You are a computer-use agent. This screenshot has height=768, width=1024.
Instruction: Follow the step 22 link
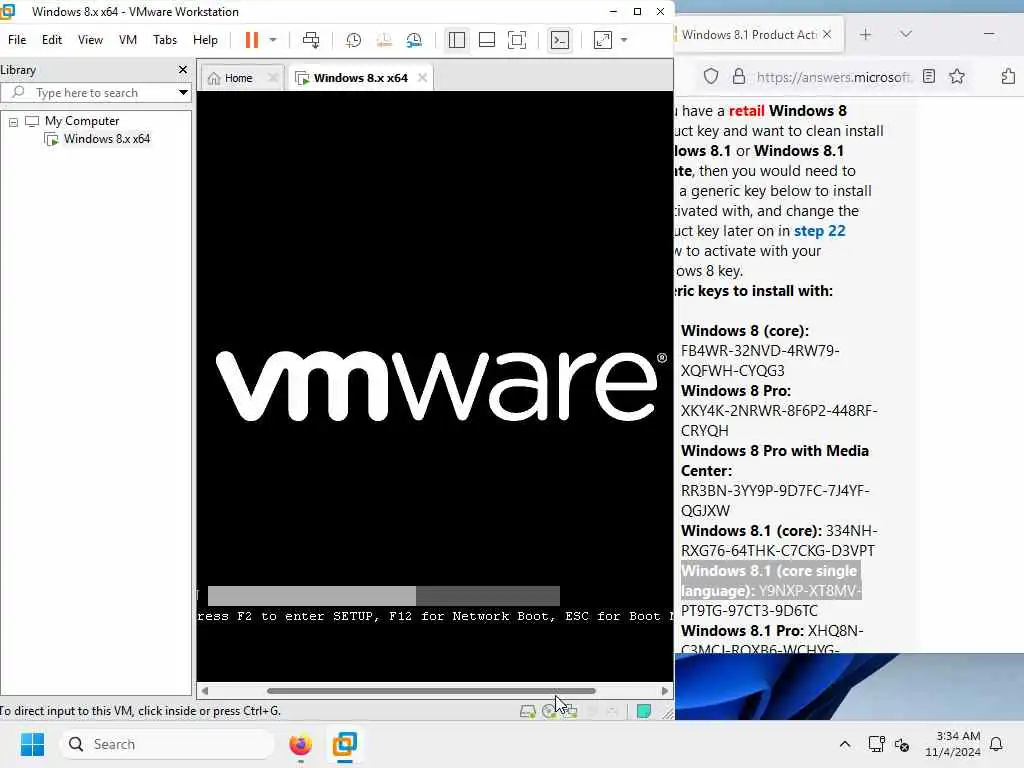coord(820,231)
